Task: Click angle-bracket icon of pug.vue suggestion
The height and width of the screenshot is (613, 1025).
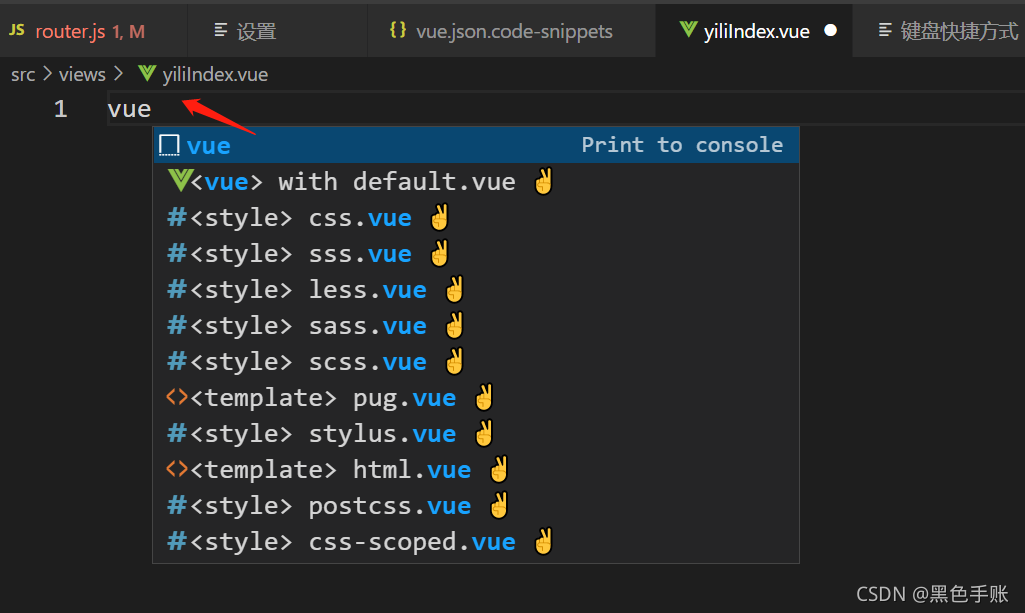Action: pos(176,397)
